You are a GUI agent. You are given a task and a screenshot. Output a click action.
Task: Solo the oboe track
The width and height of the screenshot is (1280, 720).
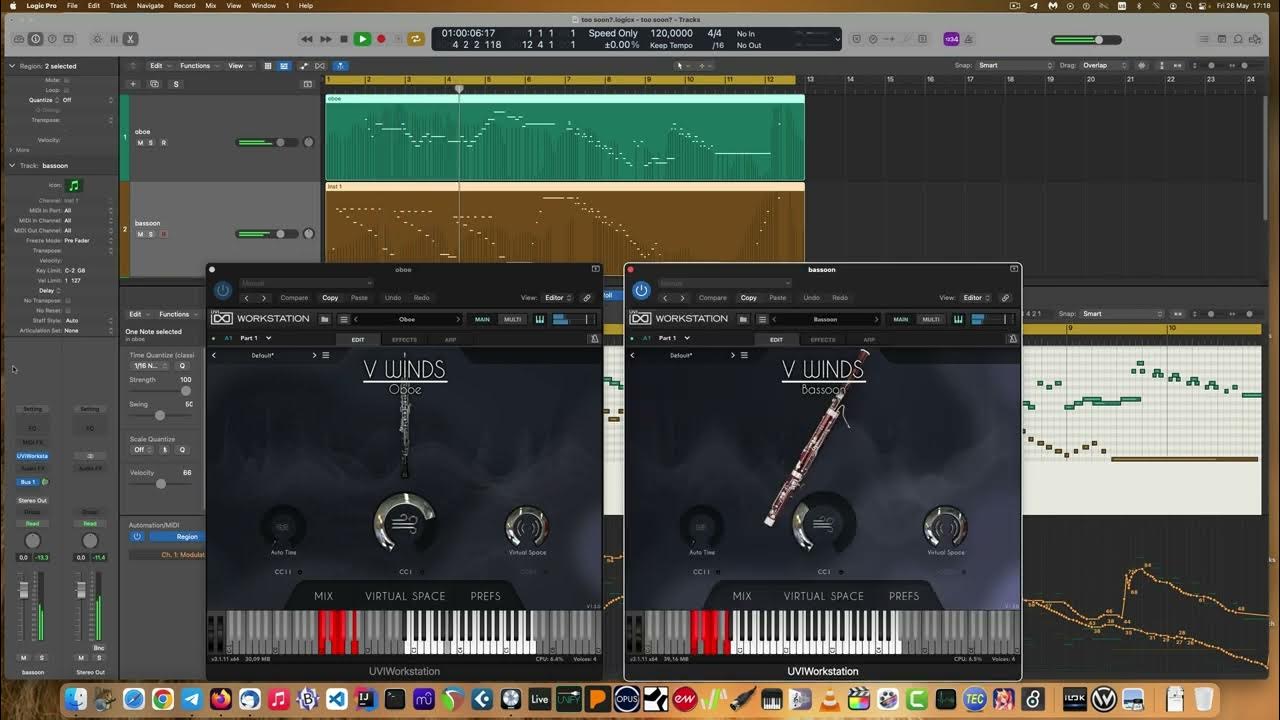coord(151,143)
